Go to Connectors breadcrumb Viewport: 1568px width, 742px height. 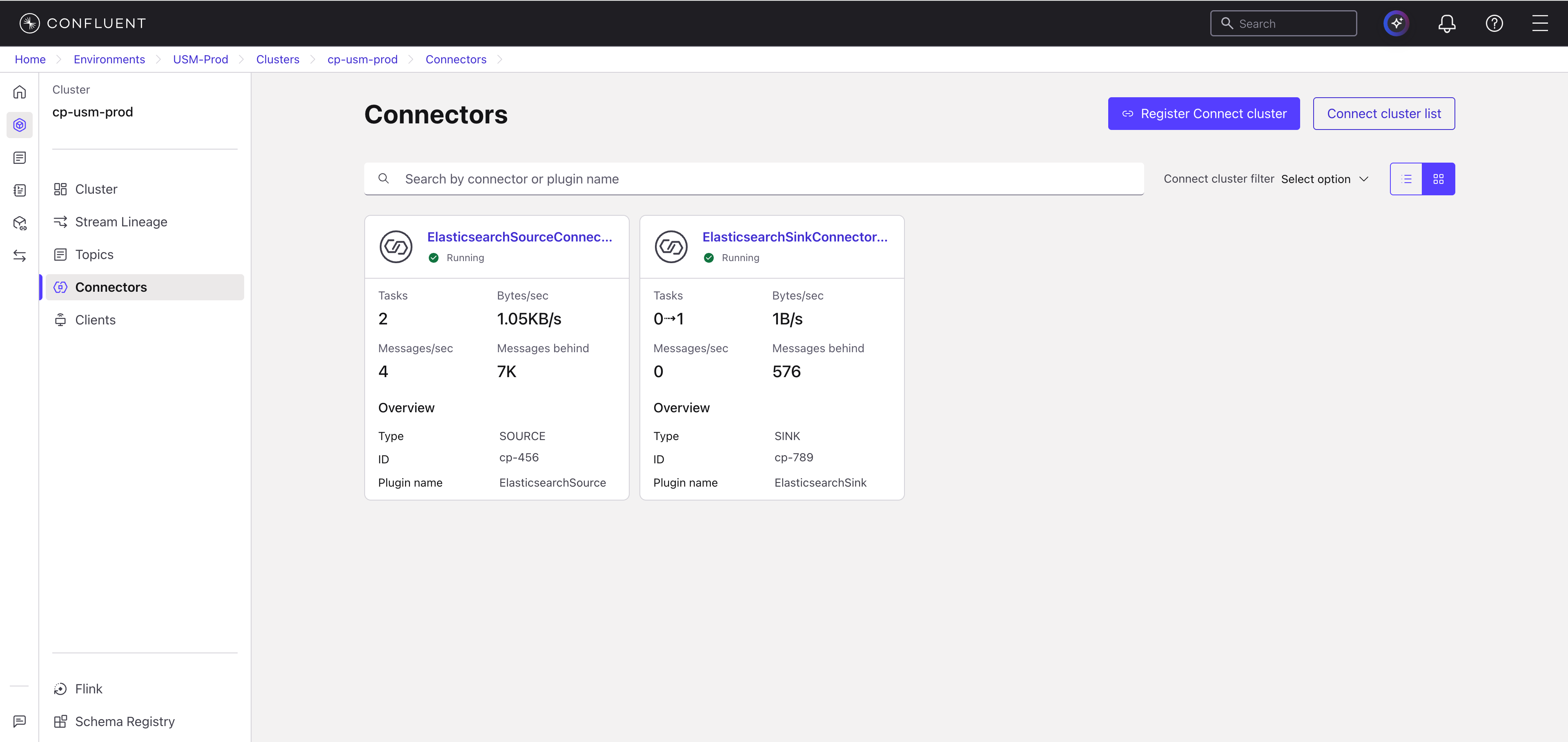456,59
